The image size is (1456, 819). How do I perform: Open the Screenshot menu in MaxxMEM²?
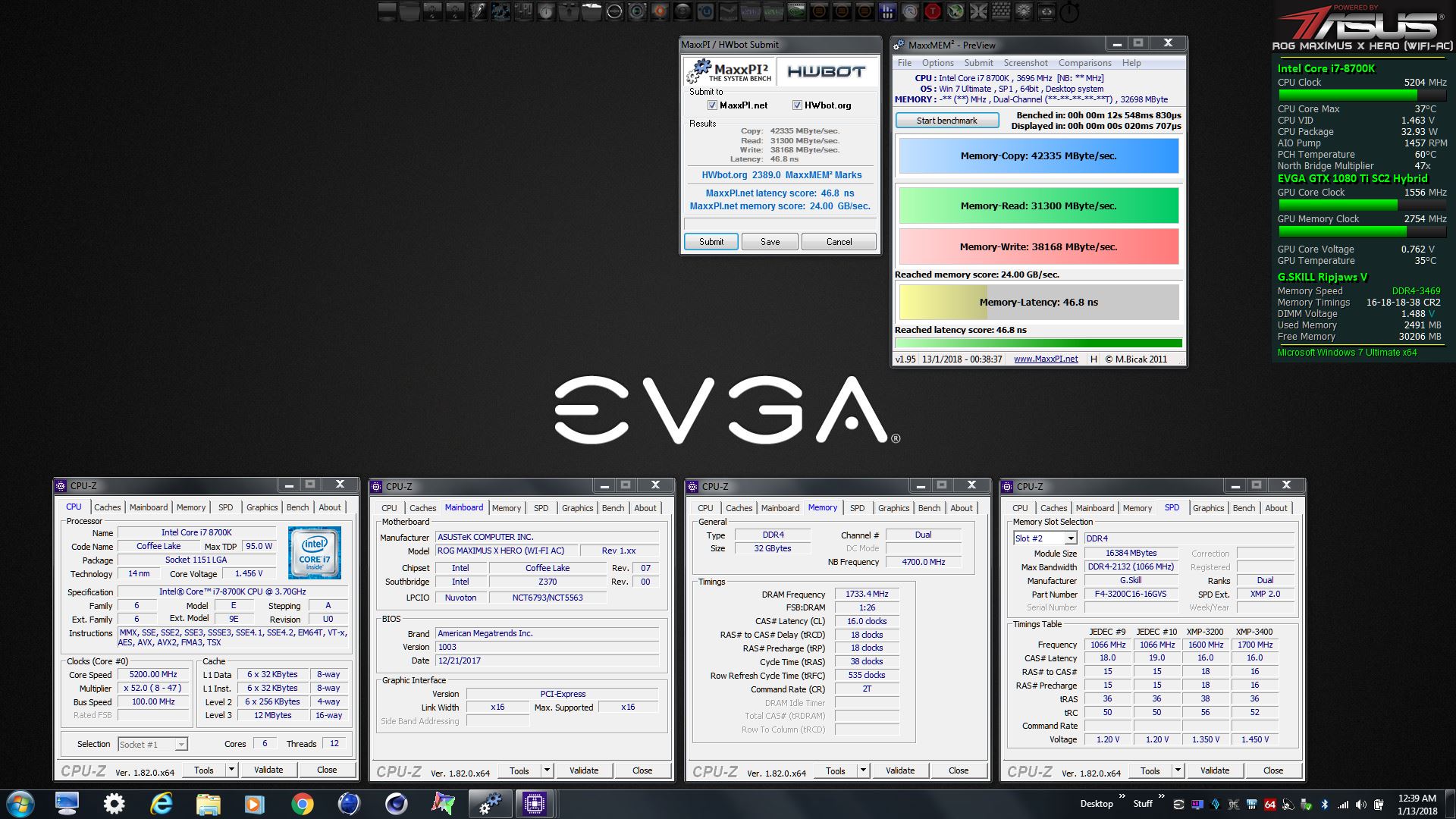click(1025, 63)
